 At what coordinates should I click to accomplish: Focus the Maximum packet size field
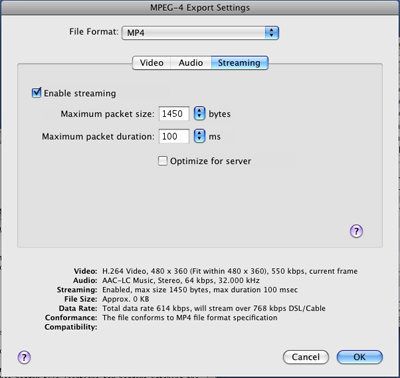tap(174, 114)
